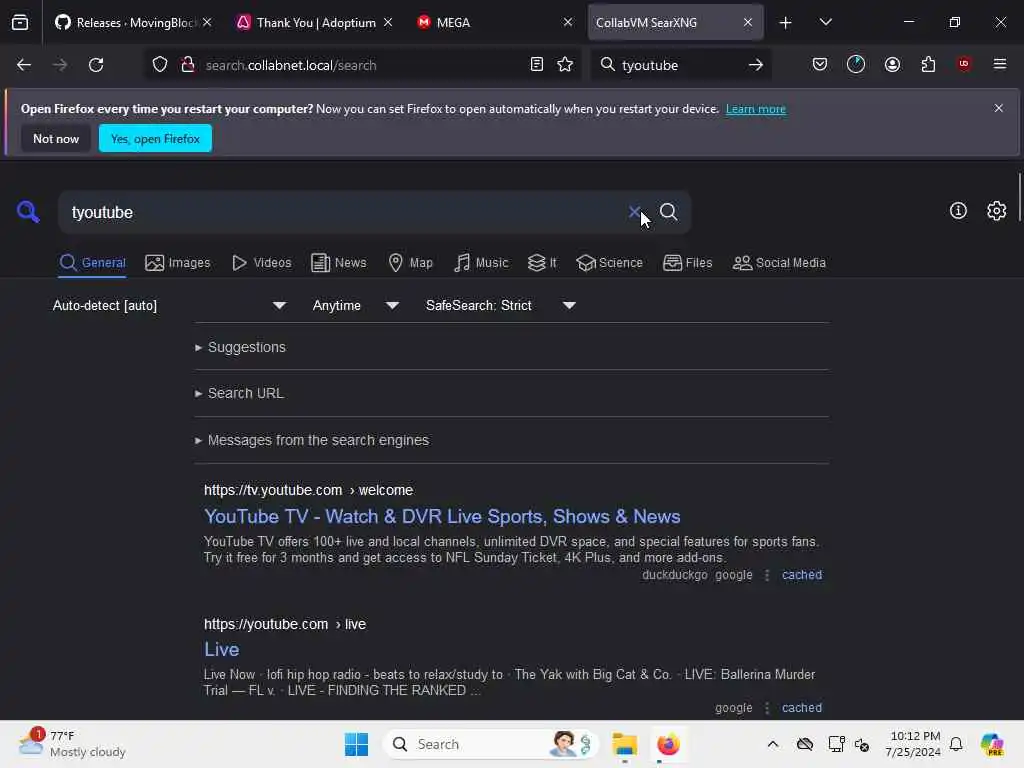Screen dimensions: 1024x768
Task: Select the General category tab
Action: pyautogui.click(x=92, y=263)
